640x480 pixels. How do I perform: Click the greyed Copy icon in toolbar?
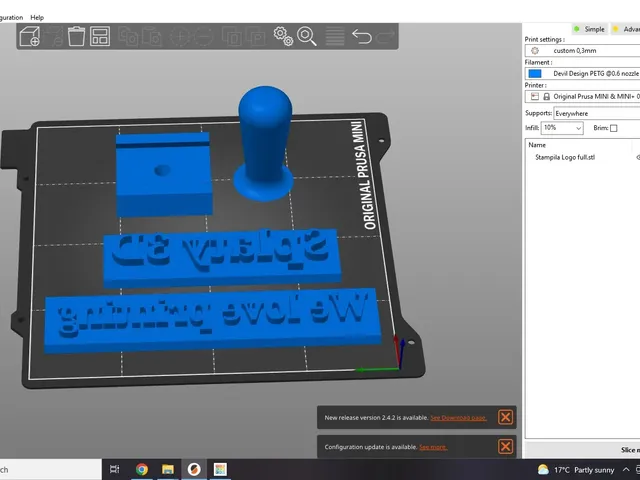click(x=129, y=36)
